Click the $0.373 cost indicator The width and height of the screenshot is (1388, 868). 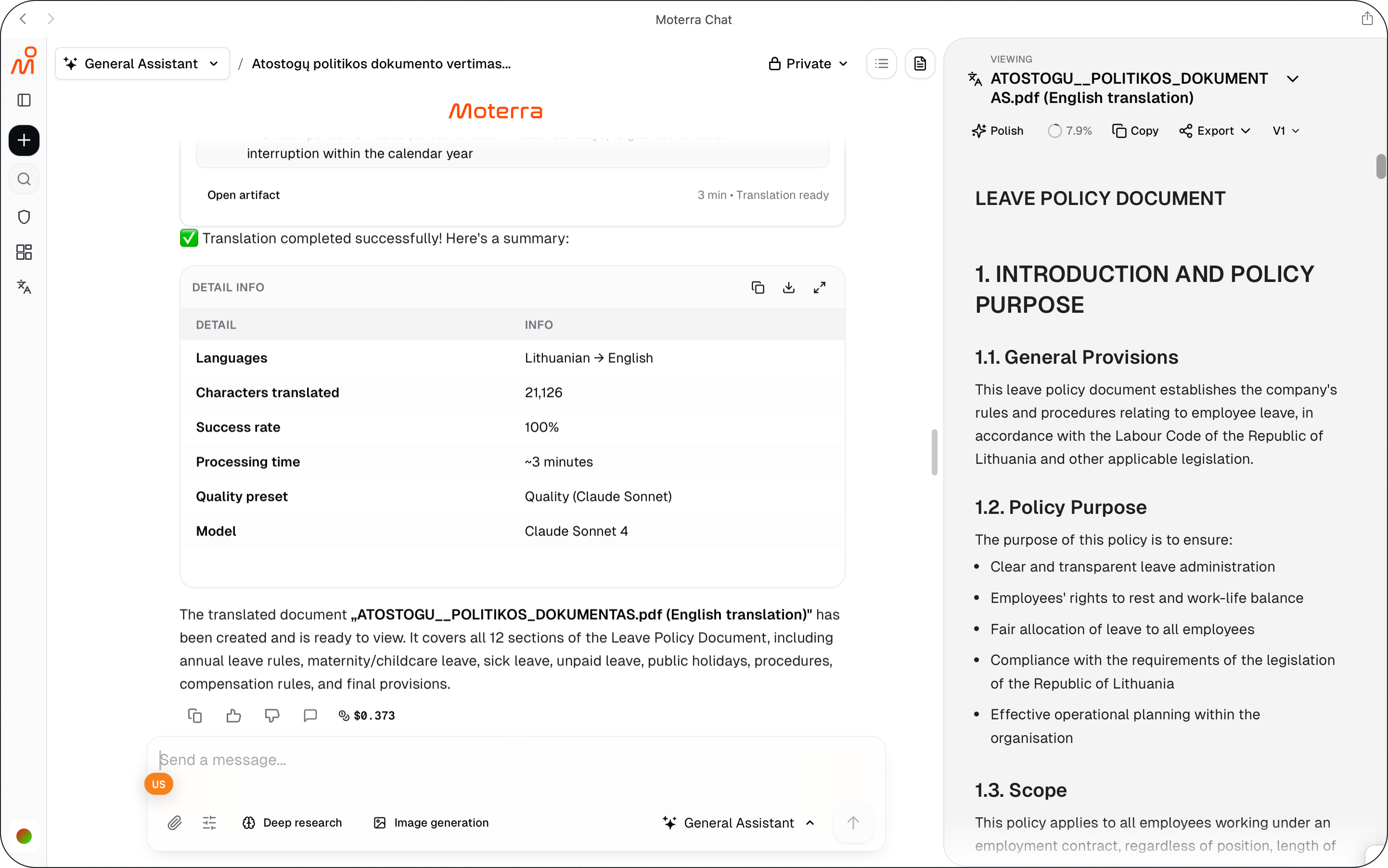(367, 715)
